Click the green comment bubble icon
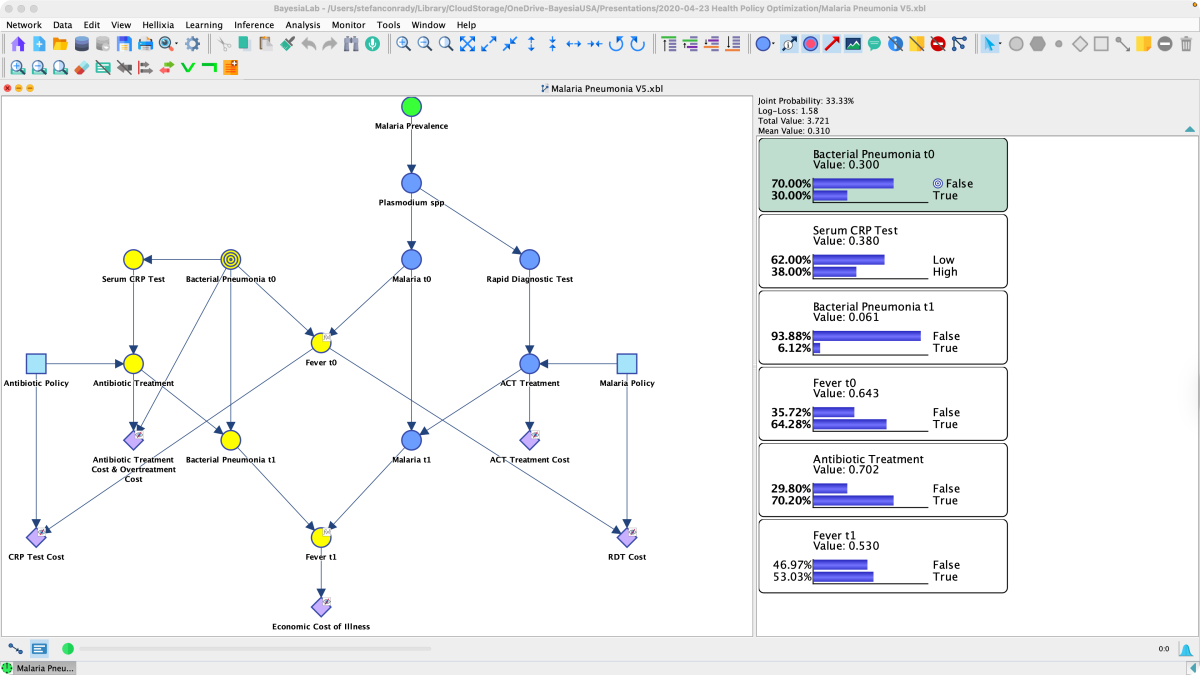 [874, 44]
